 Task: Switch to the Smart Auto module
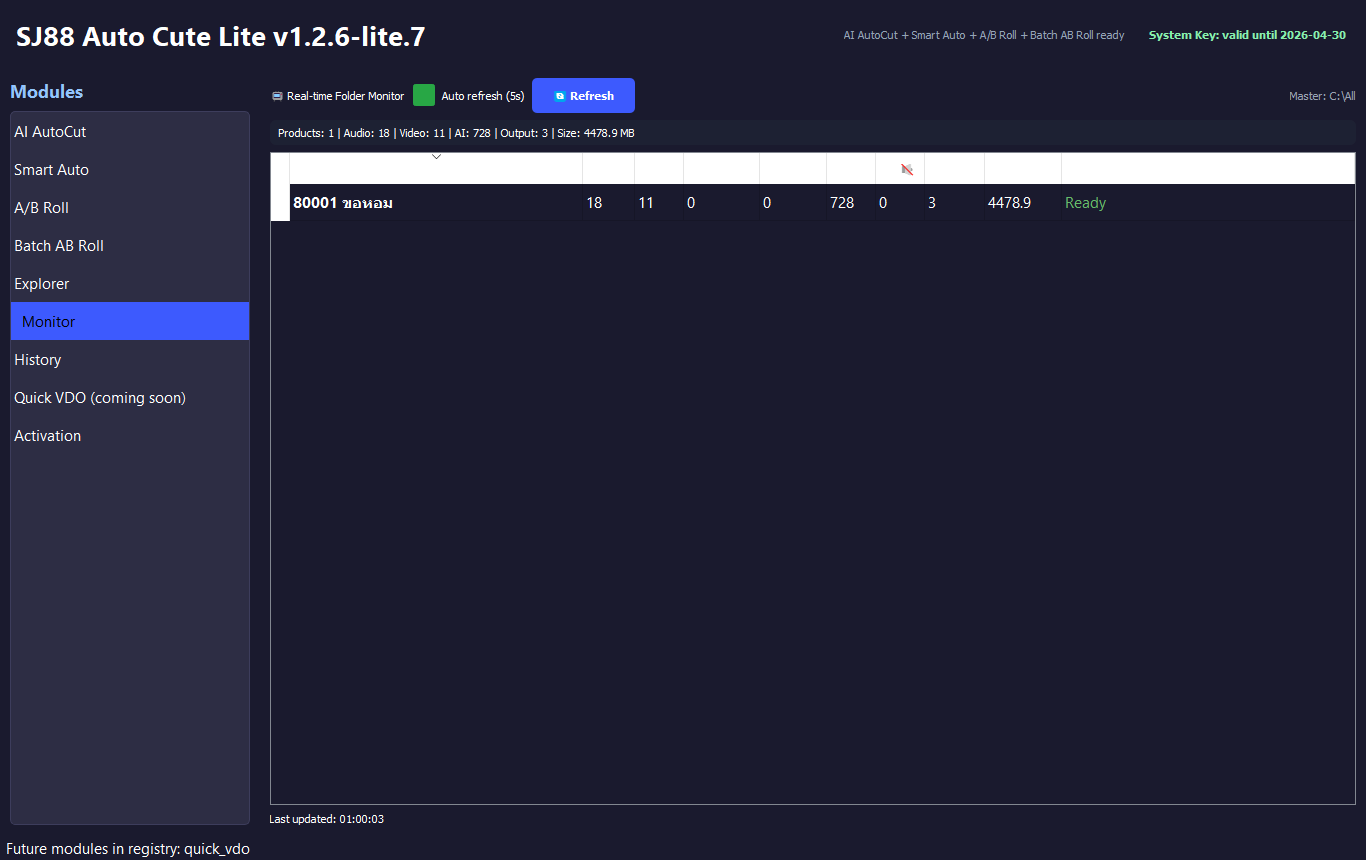click(51, 170)
